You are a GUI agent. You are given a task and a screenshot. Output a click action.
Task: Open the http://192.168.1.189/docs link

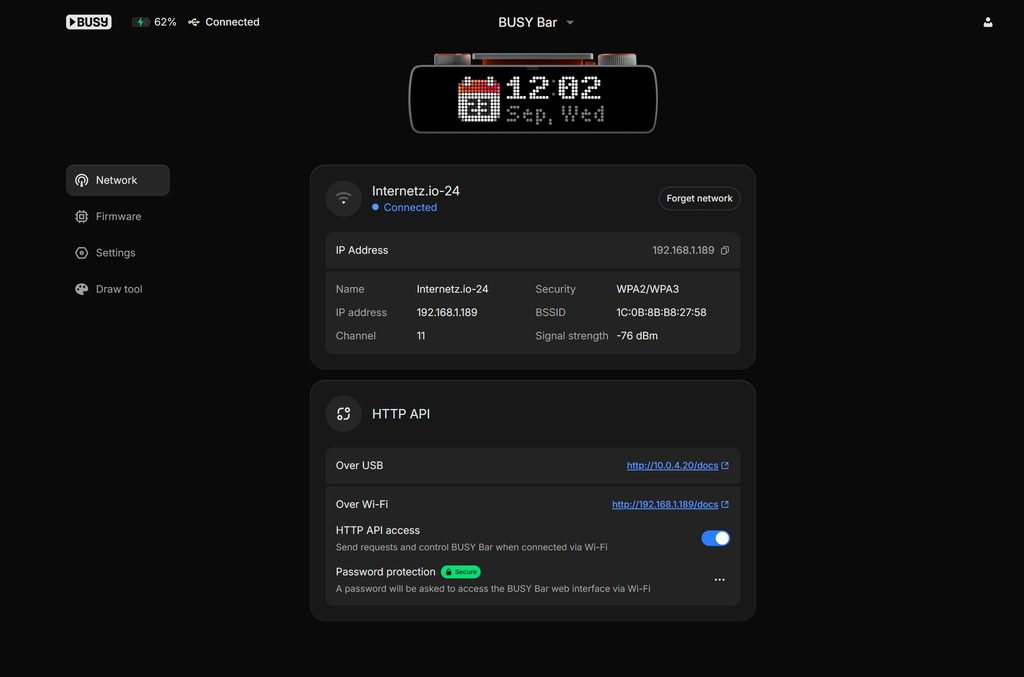[665, 505]
